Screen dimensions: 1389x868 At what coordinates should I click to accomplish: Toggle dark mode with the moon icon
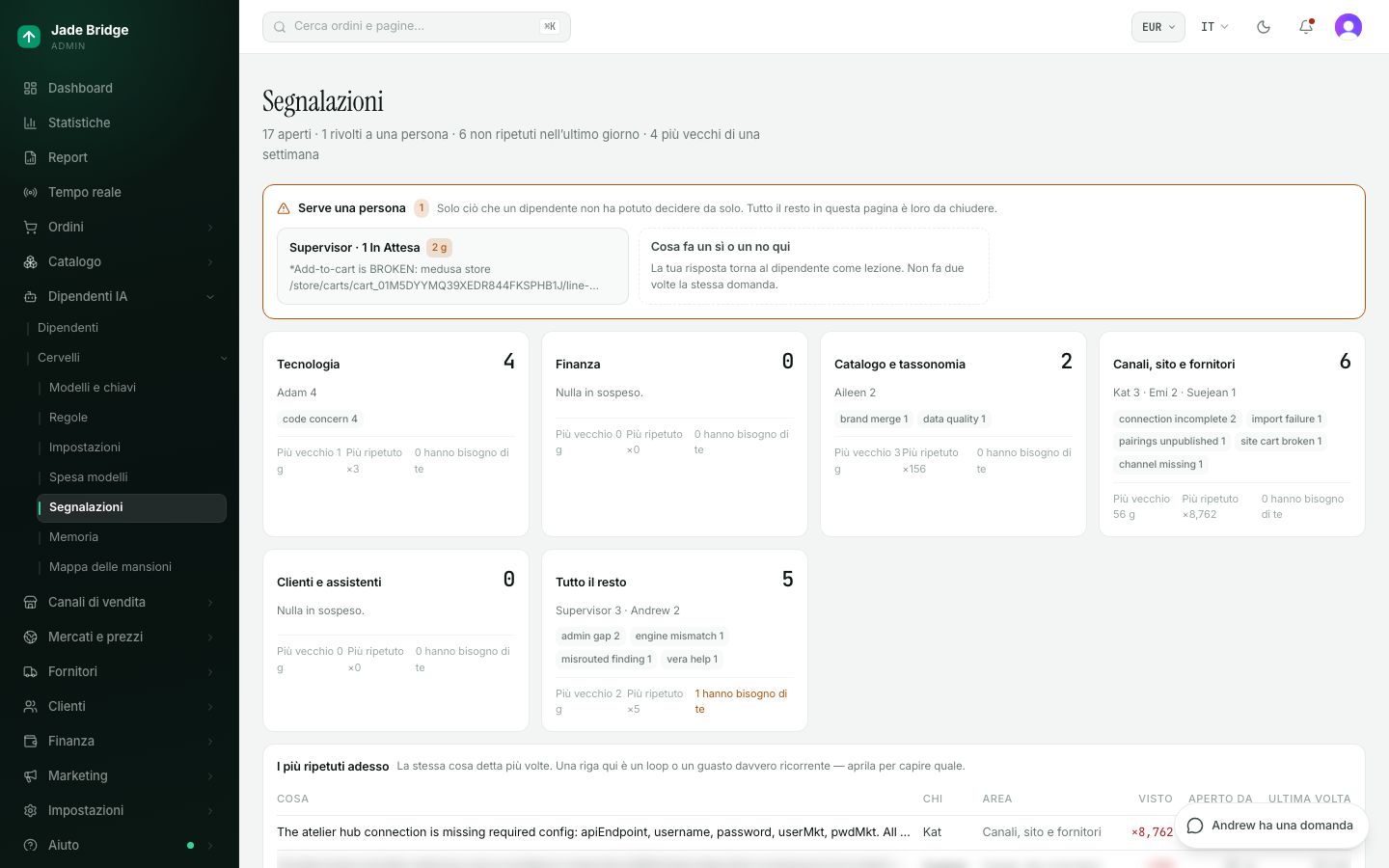click(x=1264, y=27)
